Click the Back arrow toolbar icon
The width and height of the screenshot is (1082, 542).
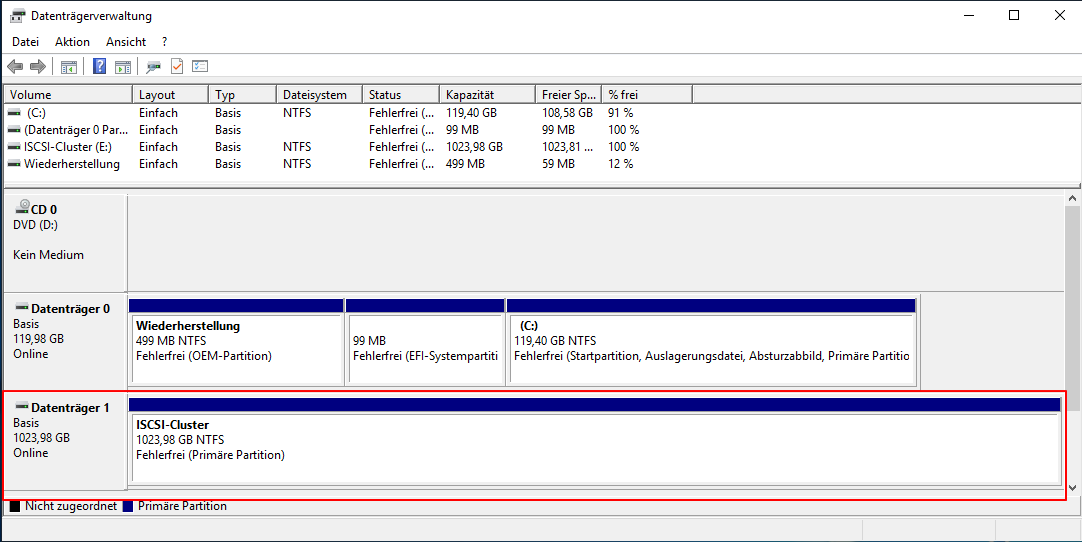(15, 66)
